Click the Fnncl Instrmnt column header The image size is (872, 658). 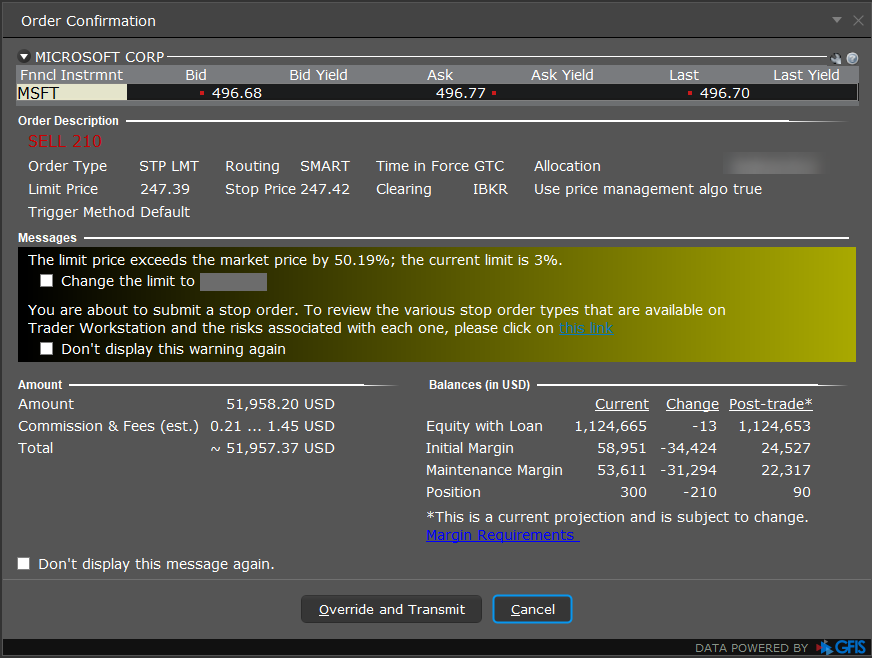tap(72, 75)
